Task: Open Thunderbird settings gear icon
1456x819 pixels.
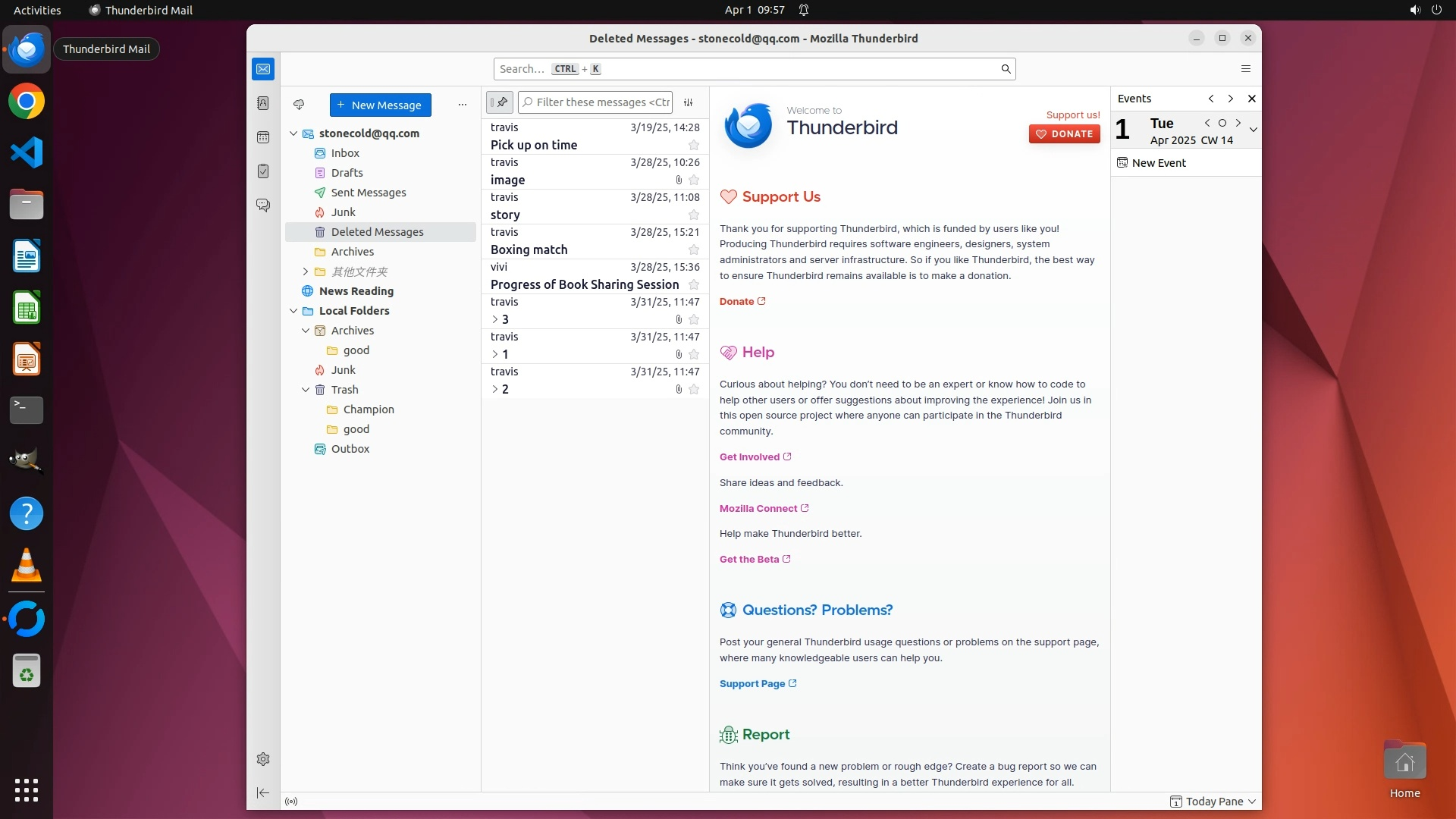Action: tap(263, 759)
